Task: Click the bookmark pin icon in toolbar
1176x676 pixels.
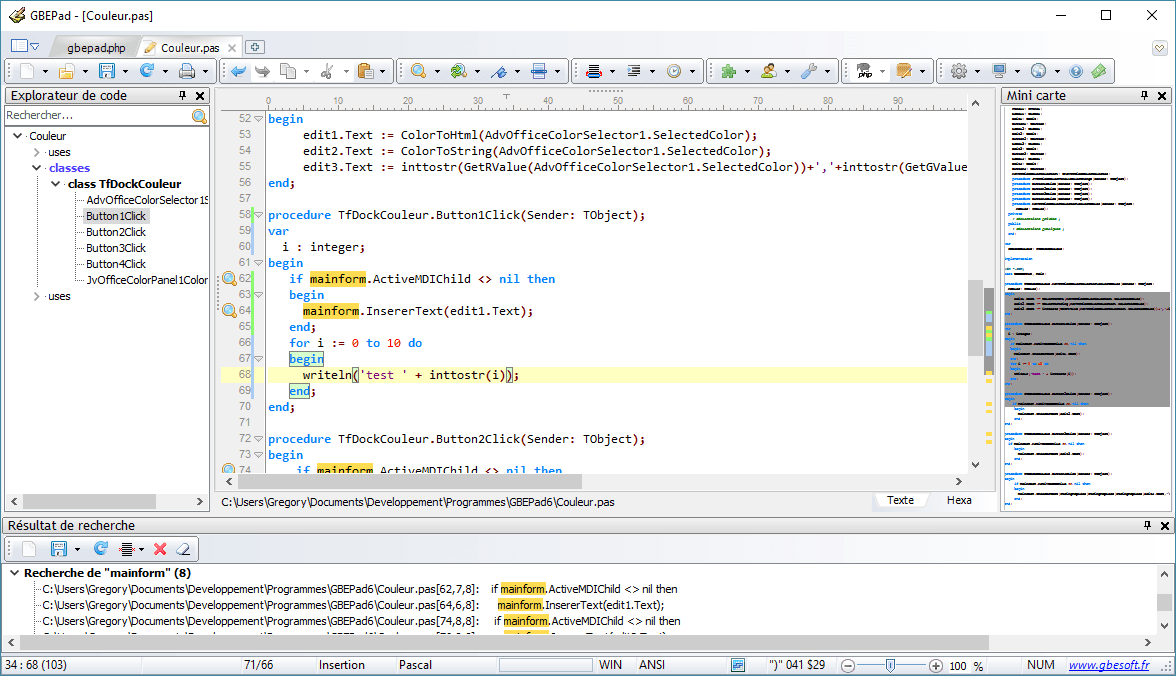Action: (x=499, y=71)
